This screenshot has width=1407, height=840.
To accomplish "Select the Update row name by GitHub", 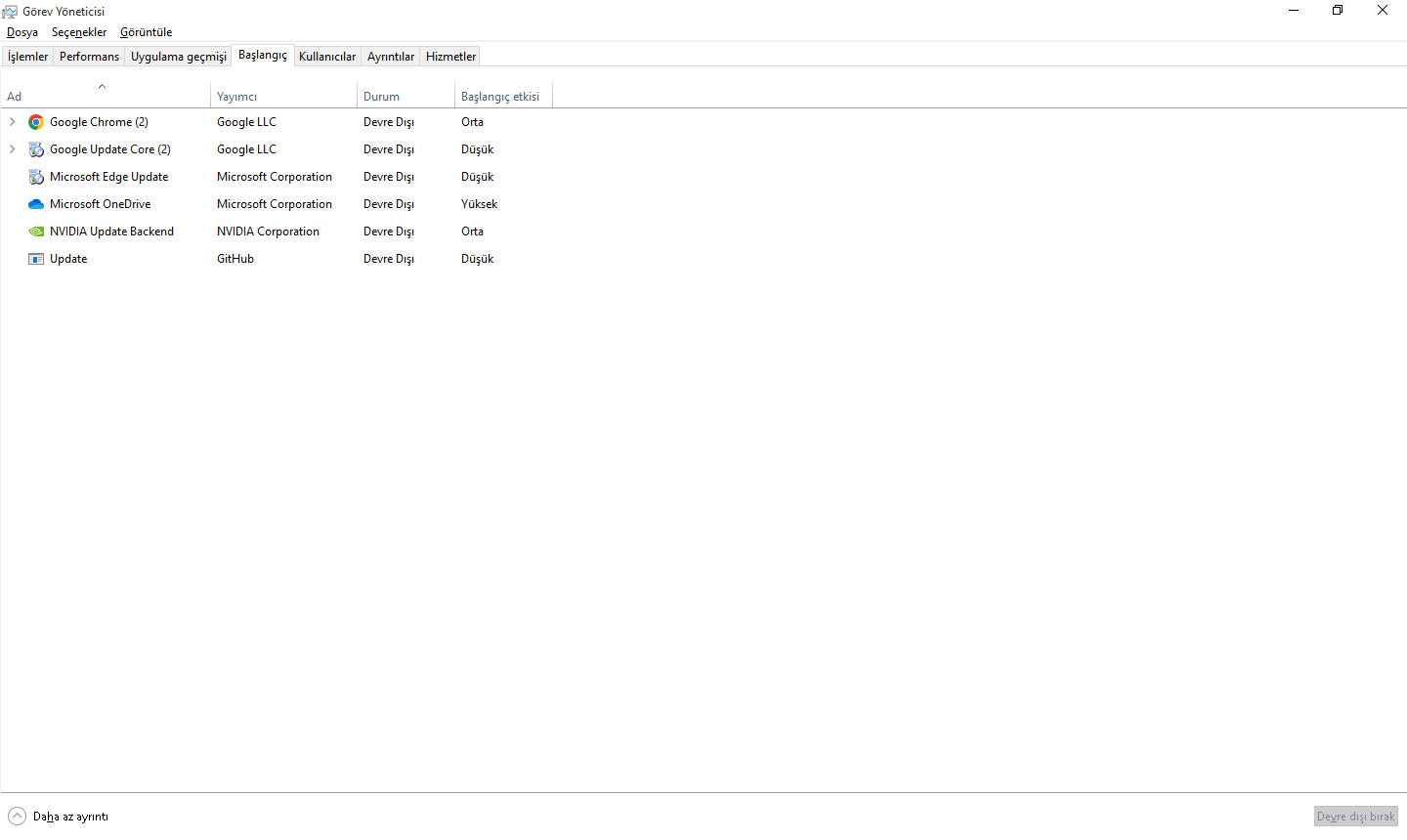I will click(68, 259).
